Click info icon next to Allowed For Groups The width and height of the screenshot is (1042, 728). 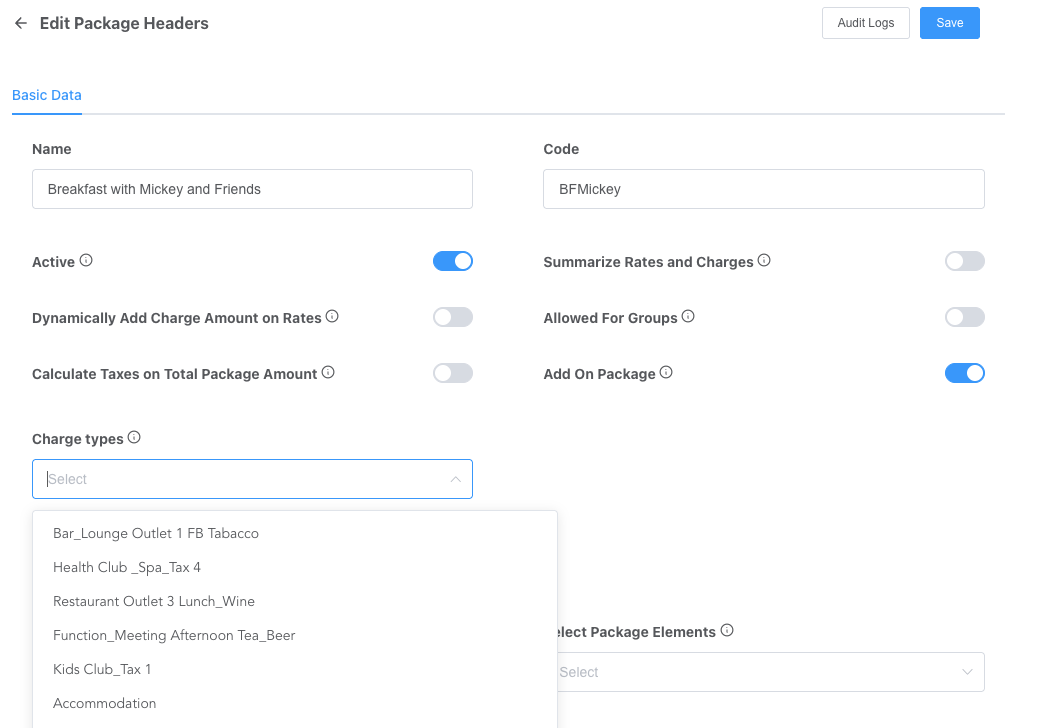coord(688,317)
